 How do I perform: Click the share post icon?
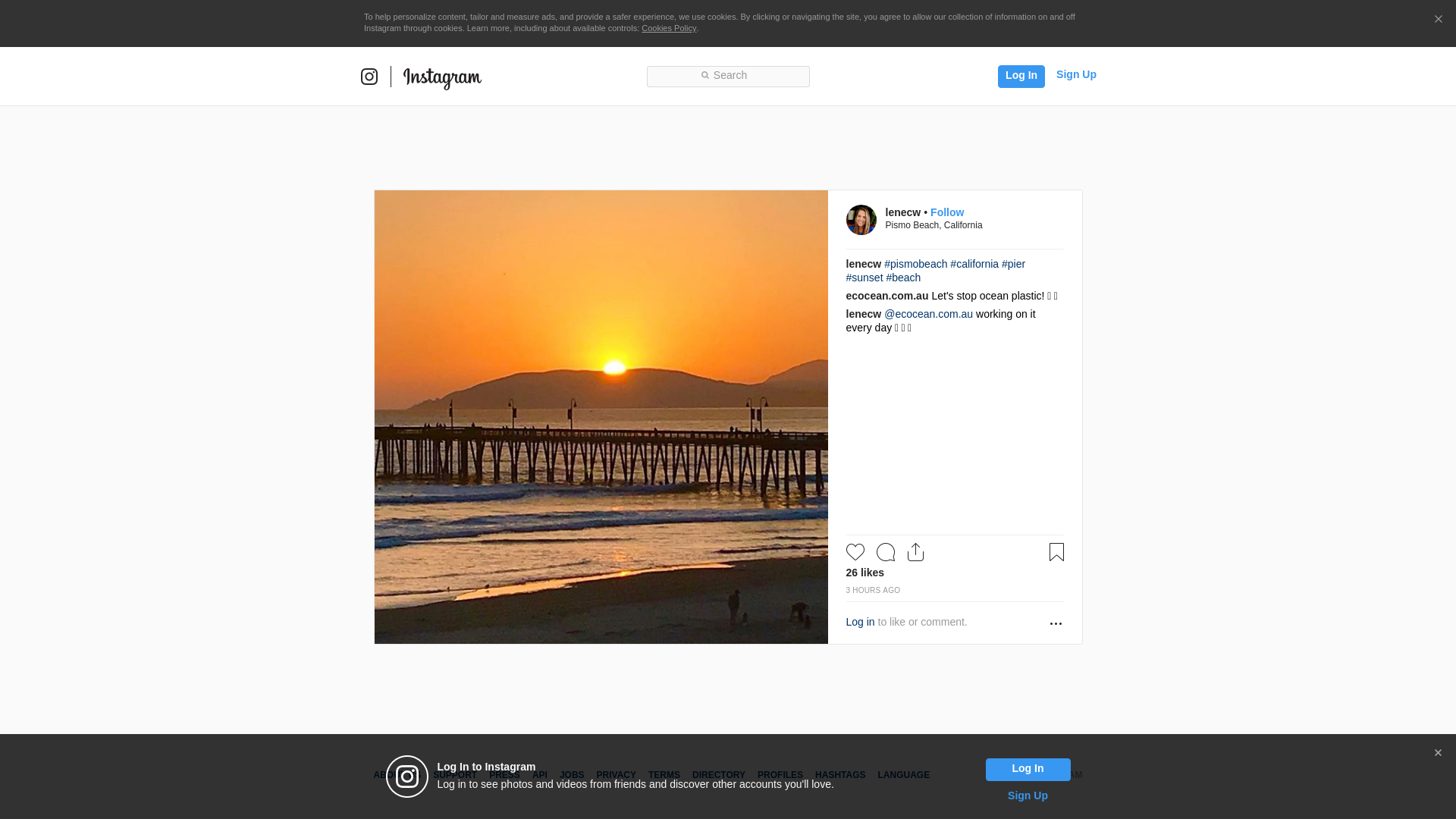coord(915,552)
